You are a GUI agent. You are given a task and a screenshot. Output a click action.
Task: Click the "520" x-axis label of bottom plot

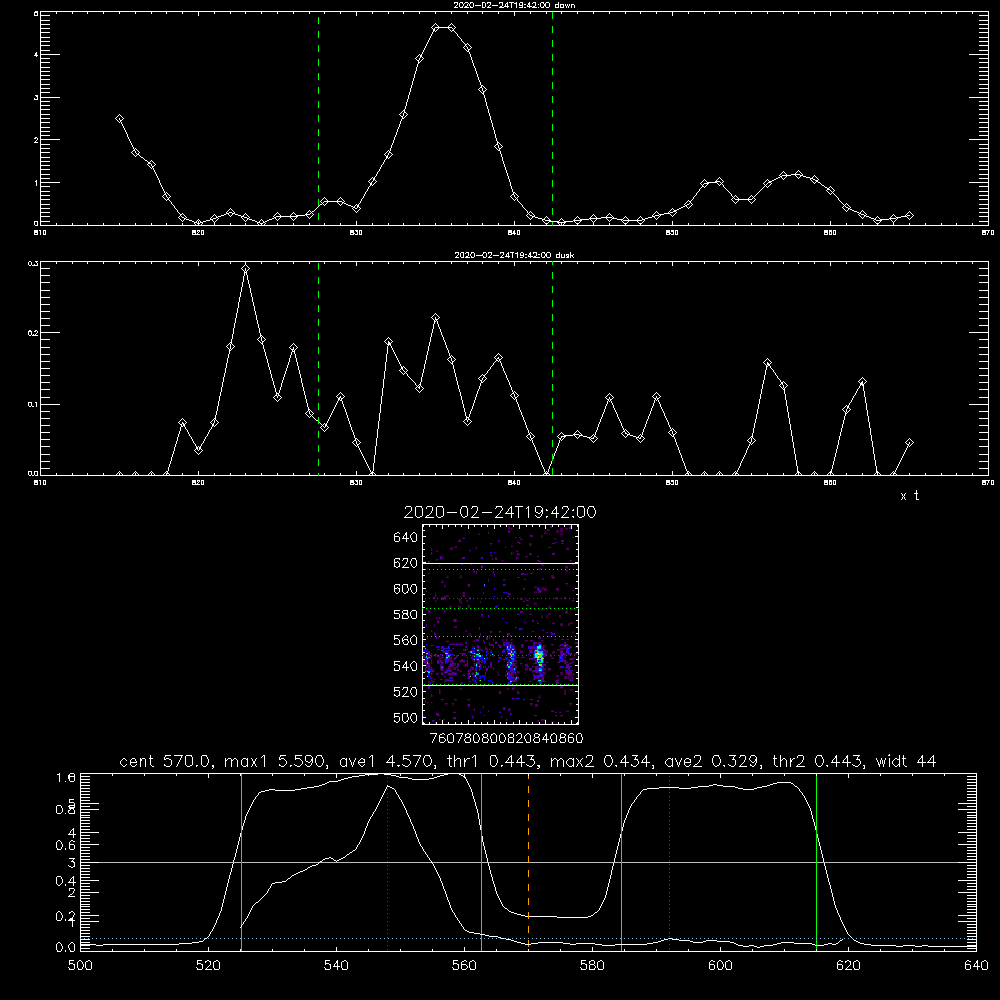tap(208, 966)
